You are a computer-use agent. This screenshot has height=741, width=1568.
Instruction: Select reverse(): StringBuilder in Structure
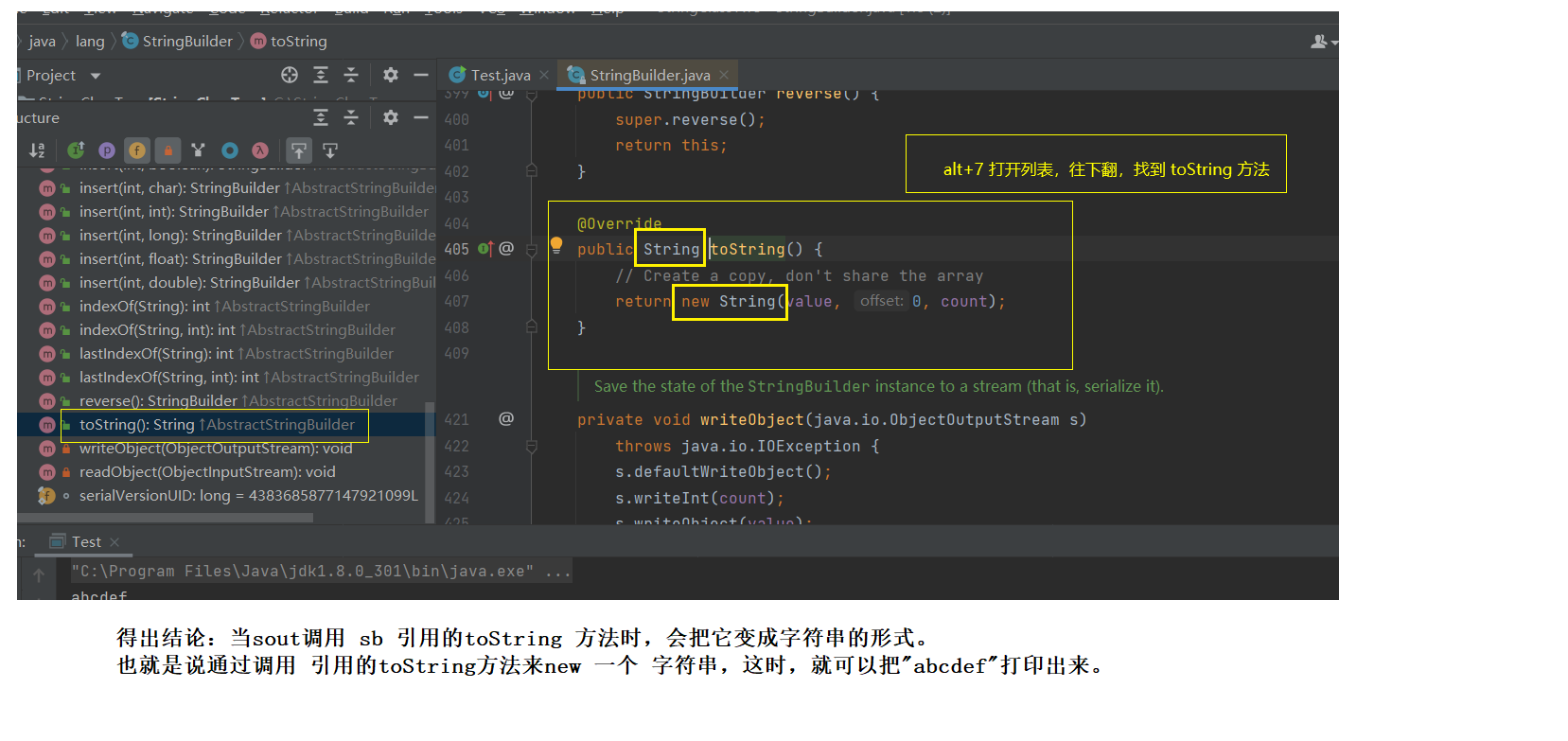point(225,401)
